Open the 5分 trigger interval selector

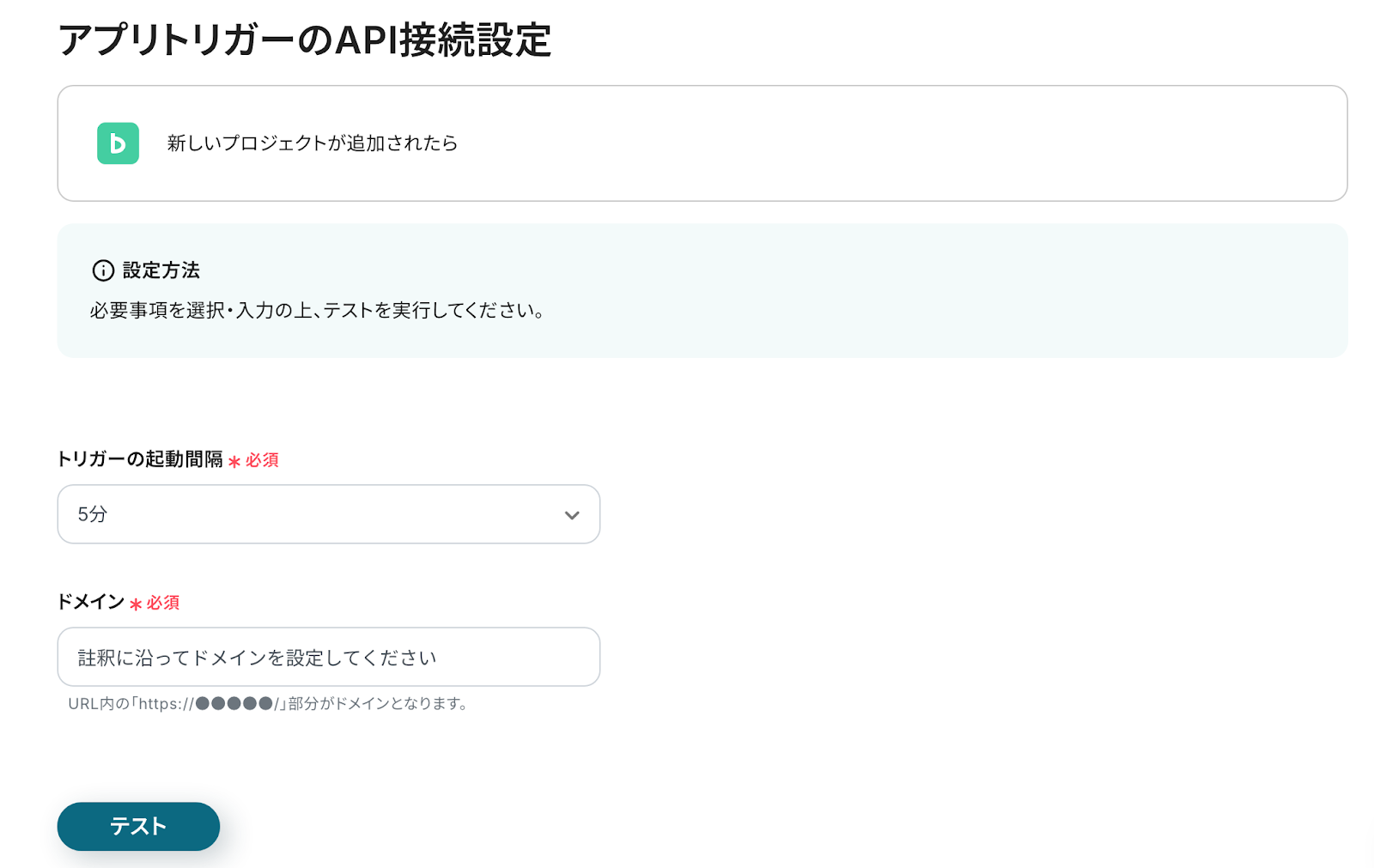tap(328, 514)
